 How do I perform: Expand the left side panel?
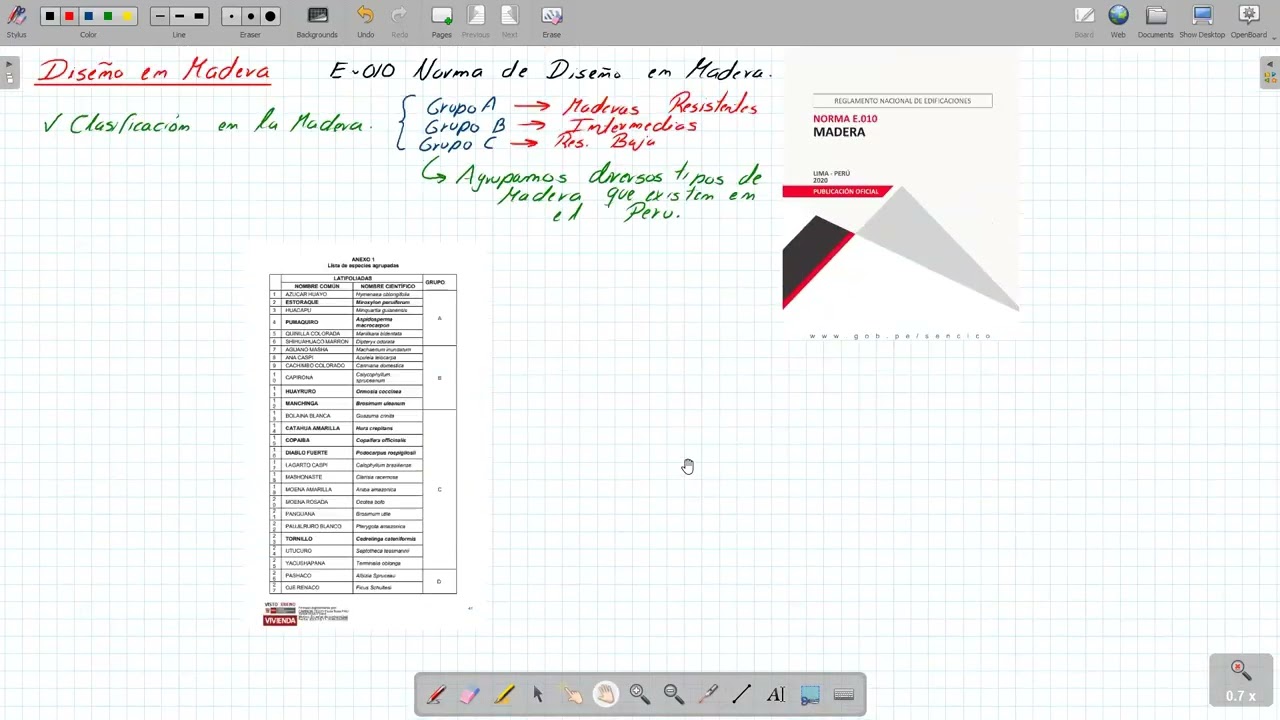[8, 71]
